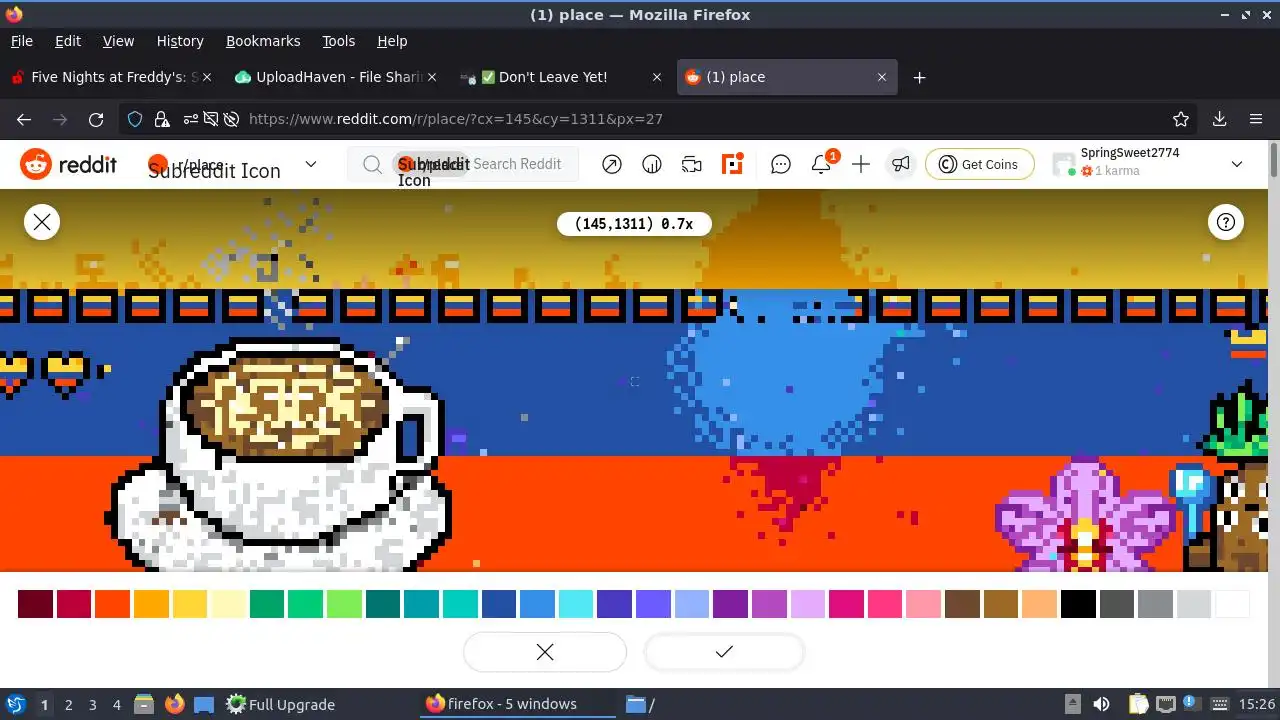Open Firefox downloads panel
The height and width of the screenshot is (720, 1280).
tap(1219, 119)
